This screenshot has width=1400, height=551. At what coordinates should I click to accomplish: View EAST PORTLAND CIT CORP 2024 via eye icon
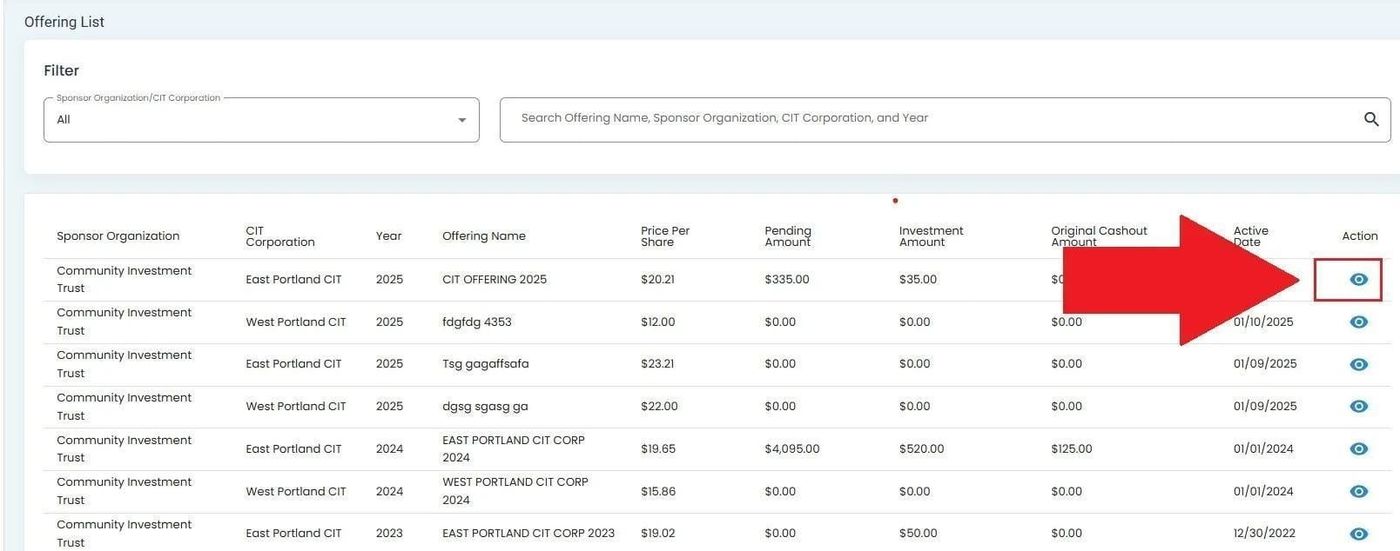tap(1358, 449)
